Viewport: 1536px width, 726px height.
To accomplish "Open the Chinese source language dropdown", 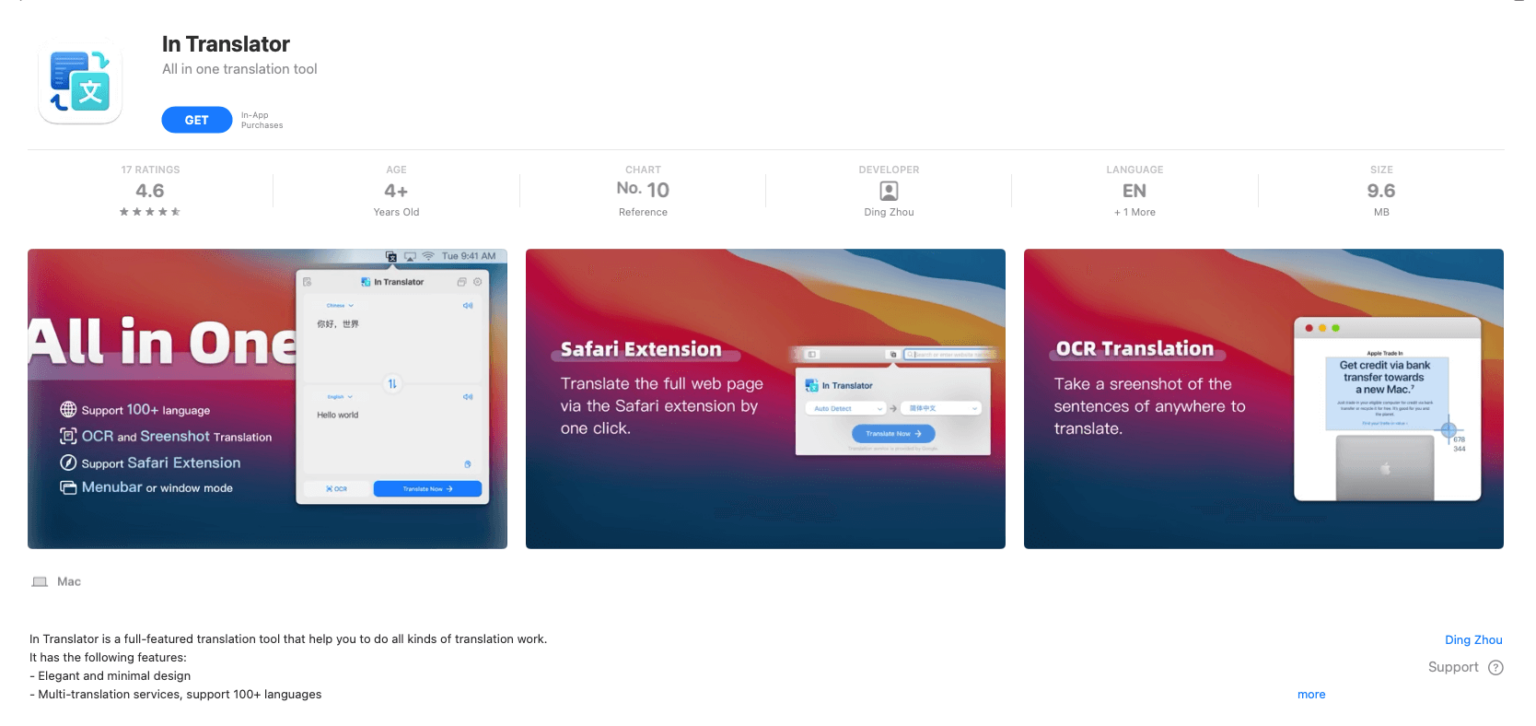I will [339, 306].
